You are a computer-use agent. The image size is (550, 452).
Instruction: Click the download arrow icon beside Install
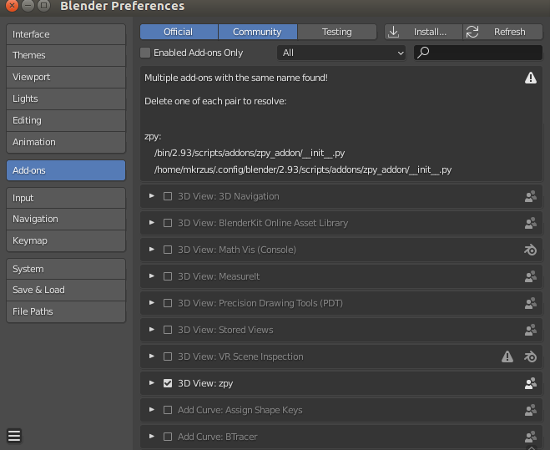[394, 32]
